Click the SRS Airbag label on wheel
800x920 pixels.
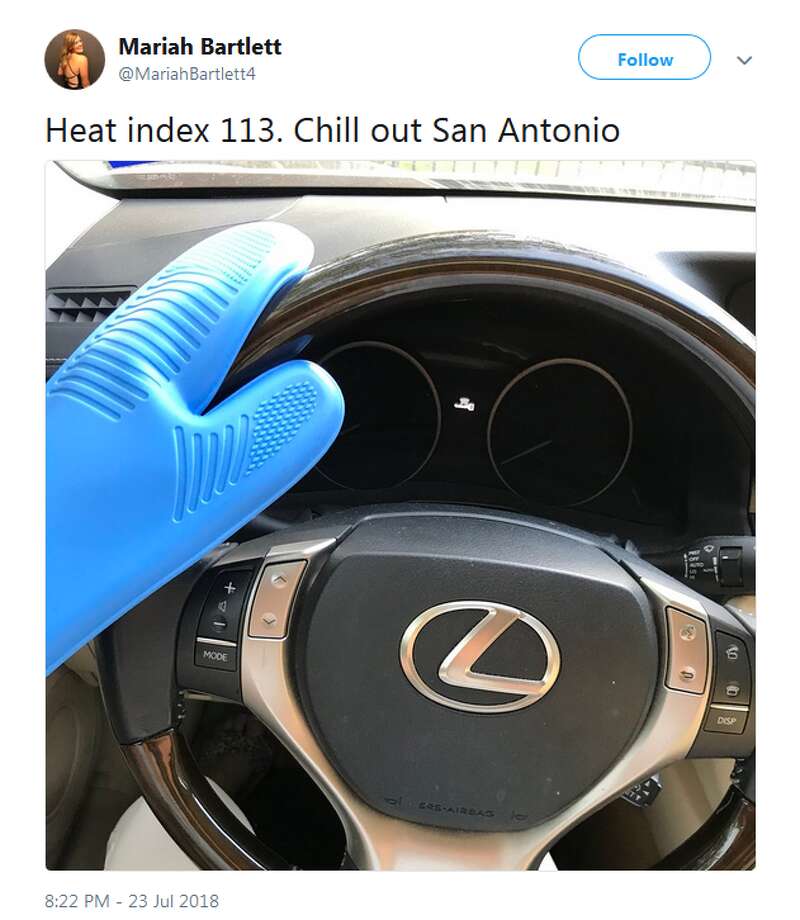pyautogui.click(x=456, y=810)
